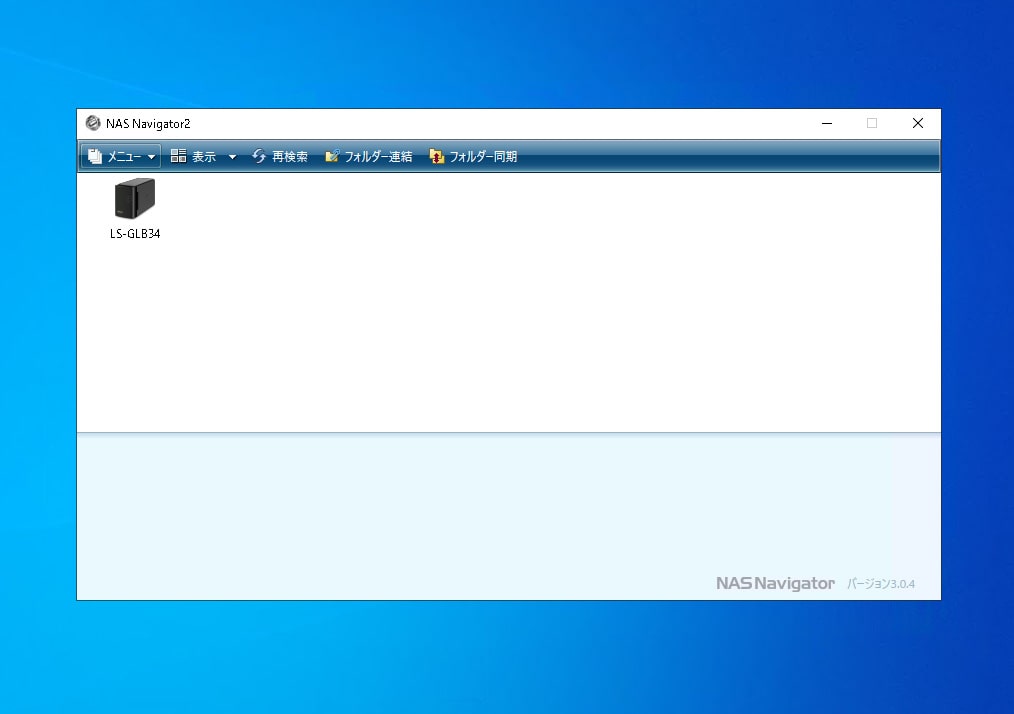1014x714 pixels.
Task: Select the LS-GLB34 NAS device icon
Action: 135,199
